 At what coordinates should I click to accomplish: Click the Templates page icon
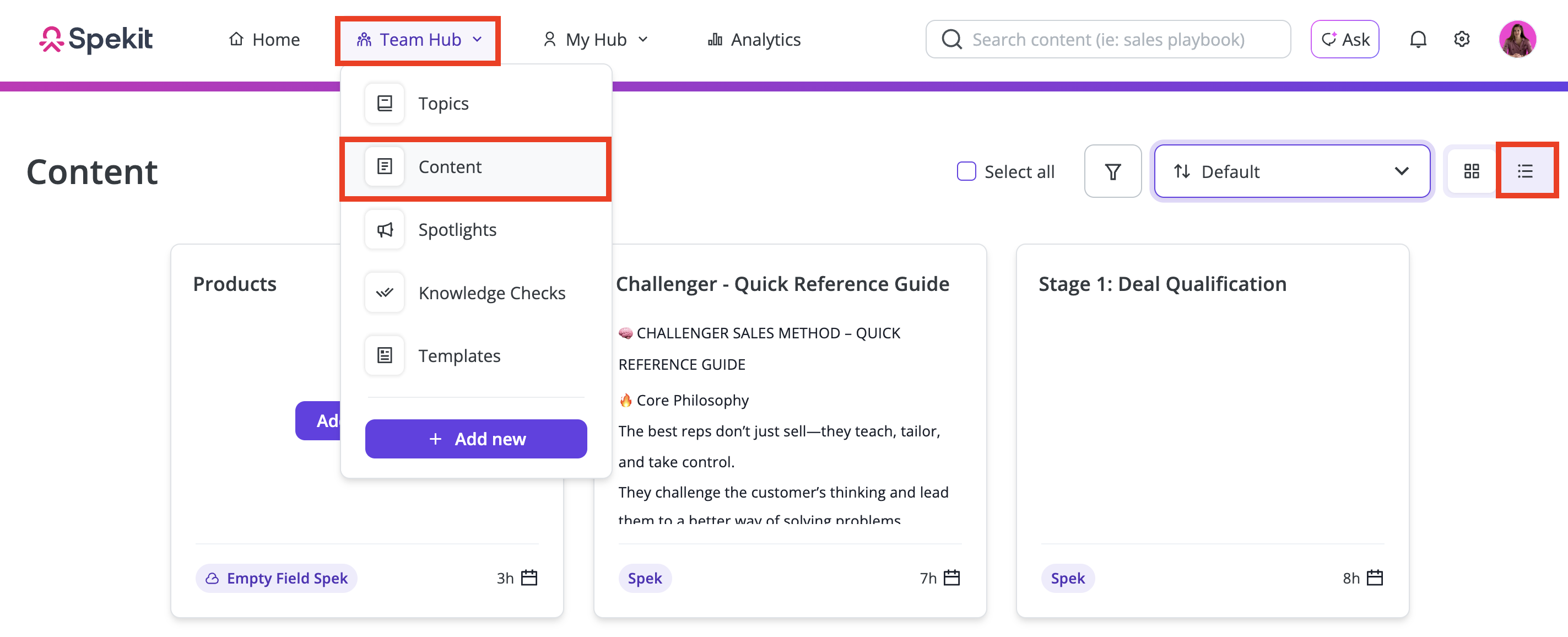pyautogui.click(x=385, y=355)
